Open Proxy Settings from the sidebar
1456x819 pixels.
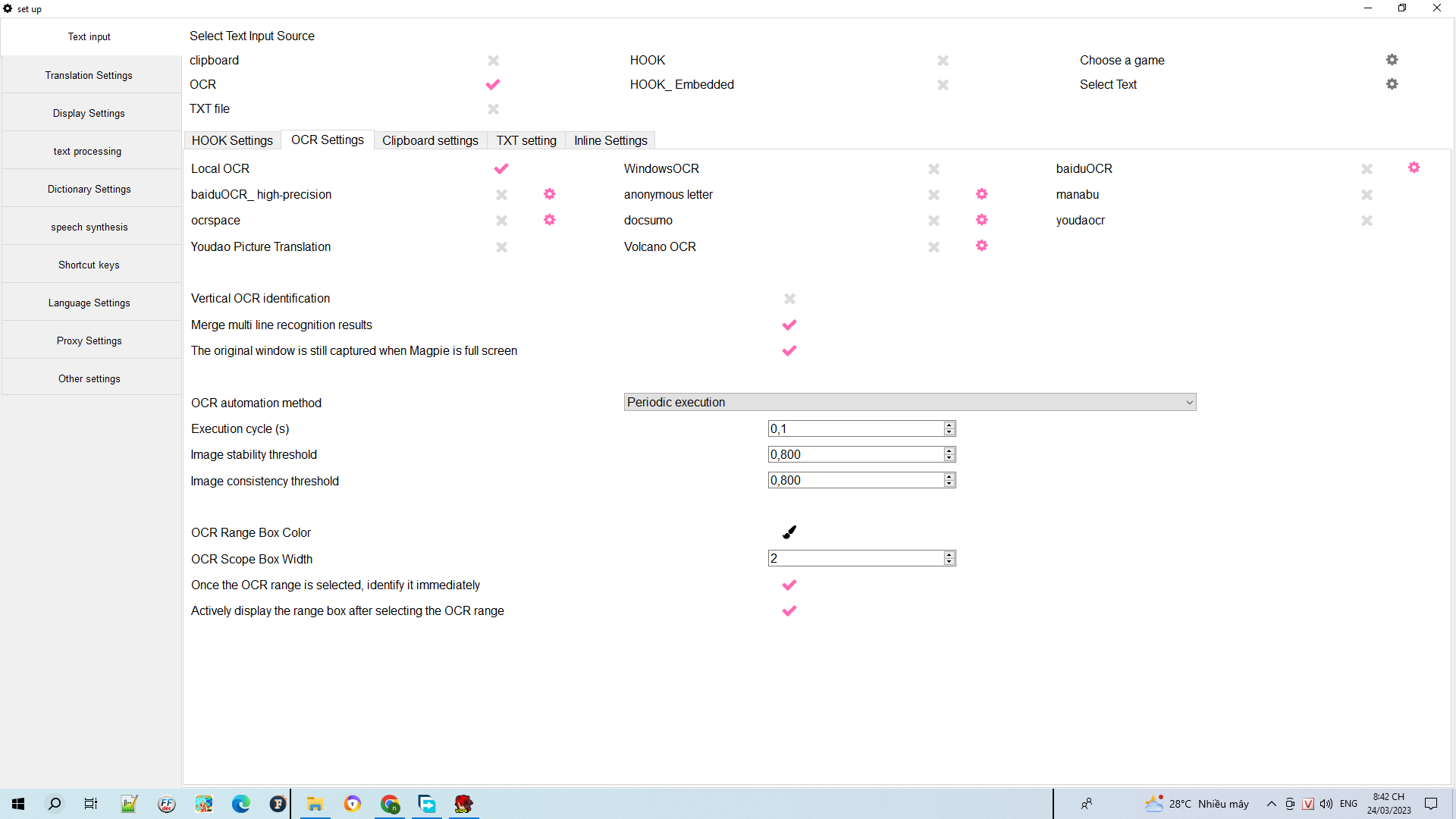click(x=89, y=340)
